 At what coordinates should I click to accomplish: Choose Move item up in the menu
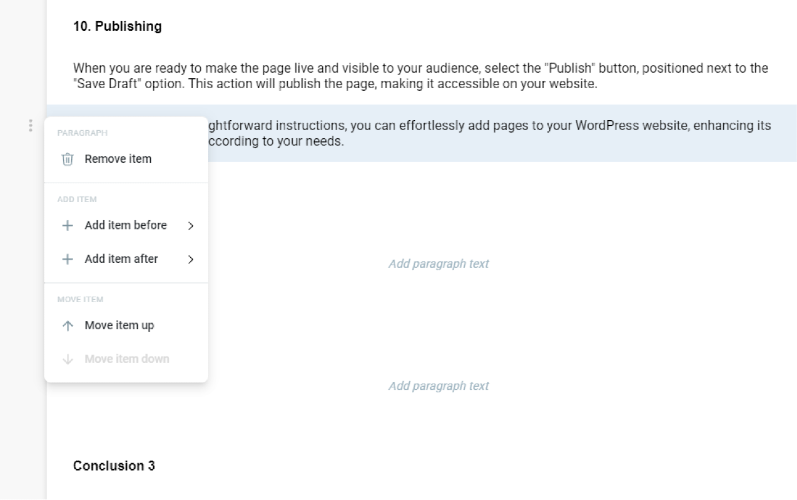(126, 325)
